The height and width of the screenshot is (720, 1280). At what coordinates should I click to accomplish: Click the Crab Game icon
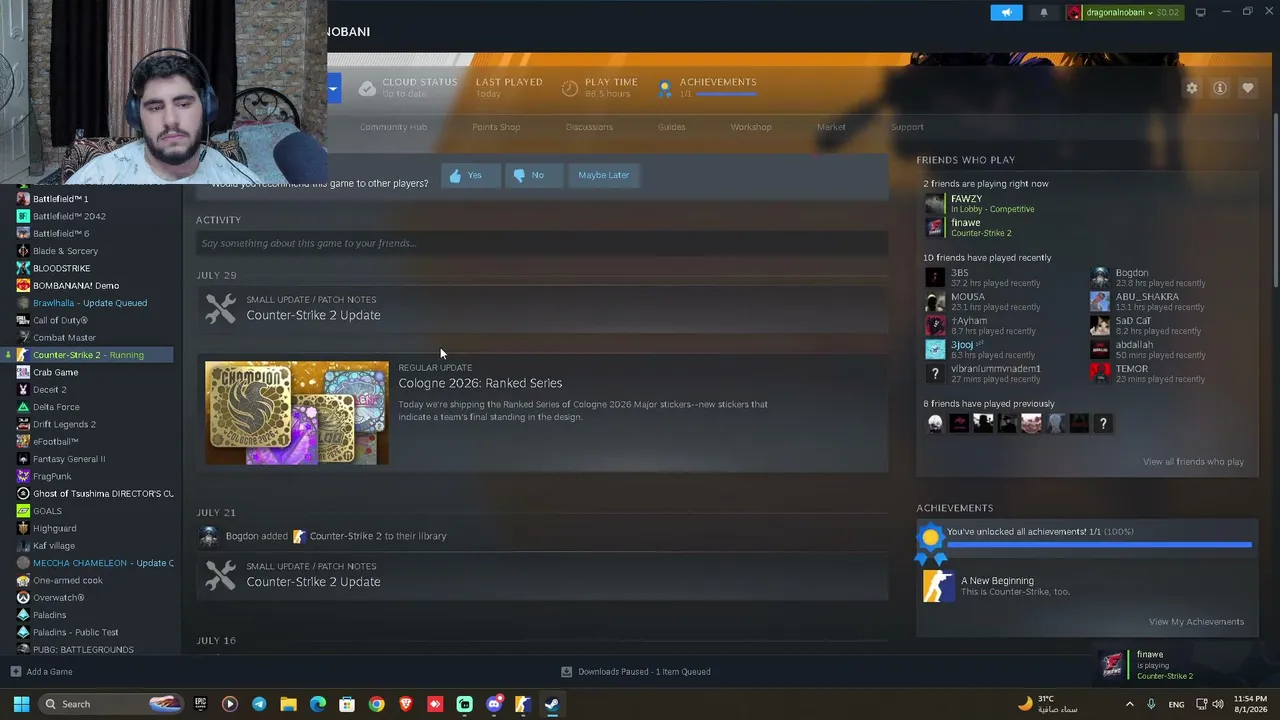pos(23,372)
